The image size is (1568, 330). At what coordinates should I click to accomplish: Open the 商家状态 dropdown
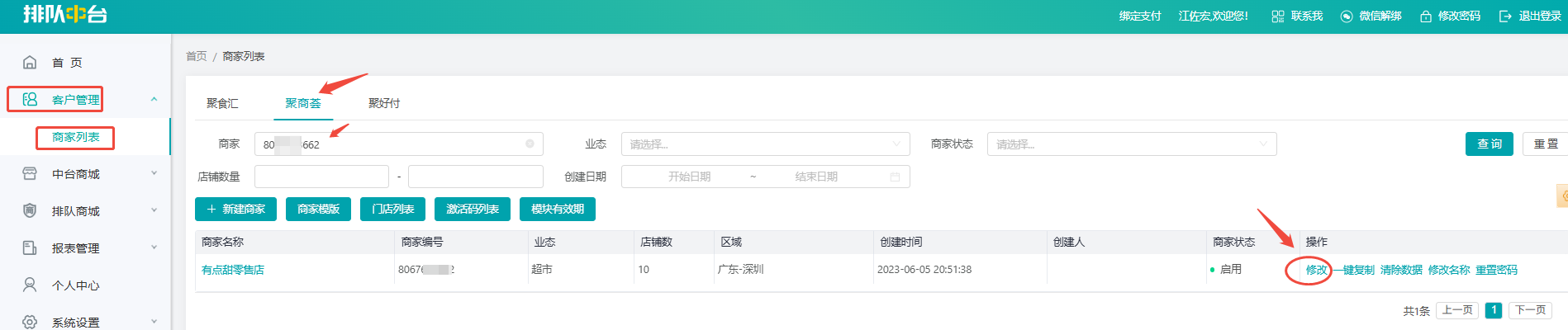pyautogui.click(x=1131, y=144)
